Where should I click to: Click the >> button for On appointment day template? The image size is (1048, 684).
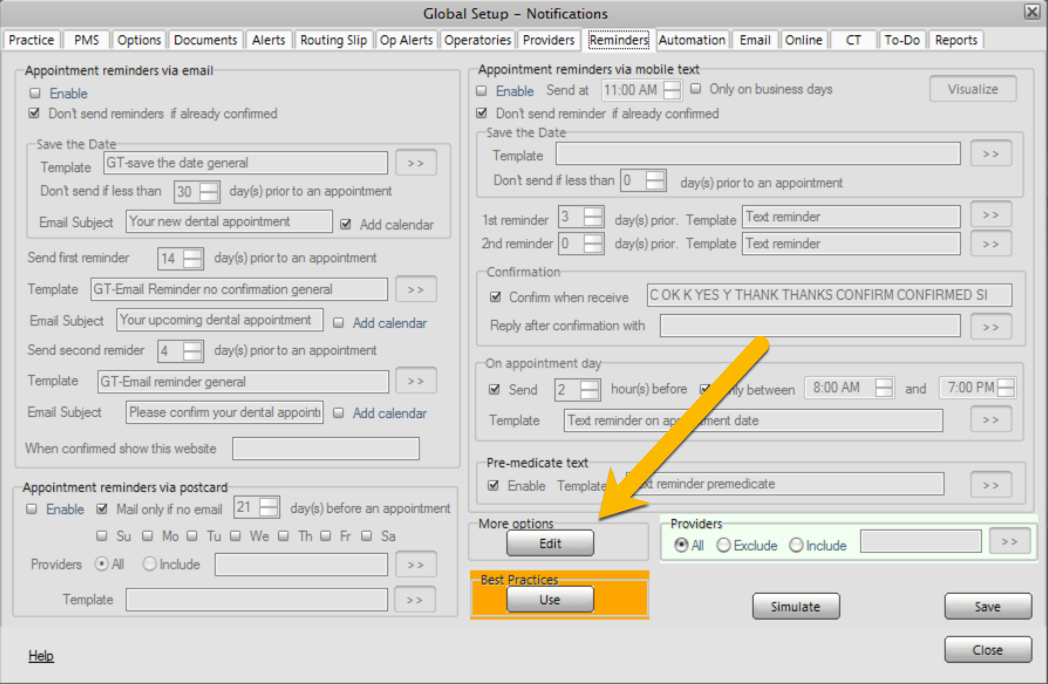pos(990,421)
